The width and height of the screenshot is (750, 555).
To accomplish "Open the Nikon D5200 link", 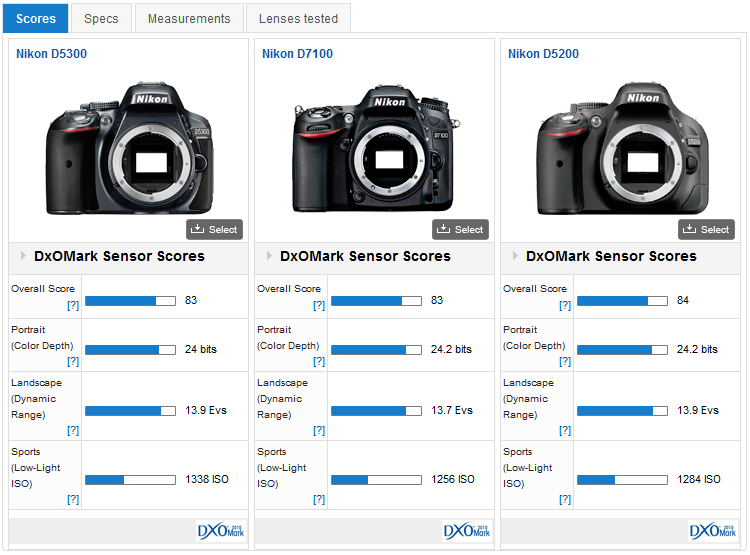I will (x=543, y=54).
